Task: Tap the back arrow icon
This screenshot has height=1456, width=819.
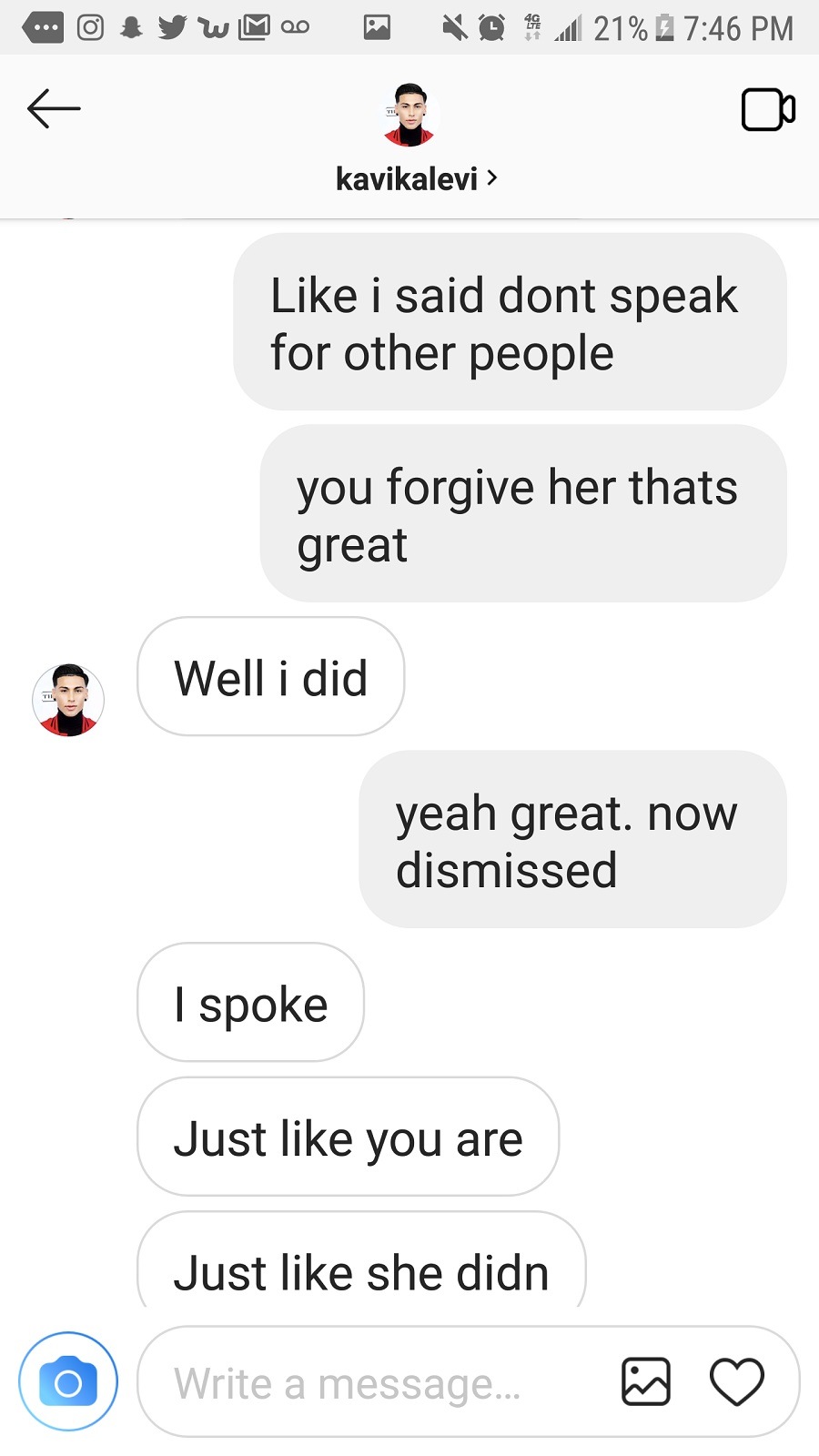Action: pos(54,109)
